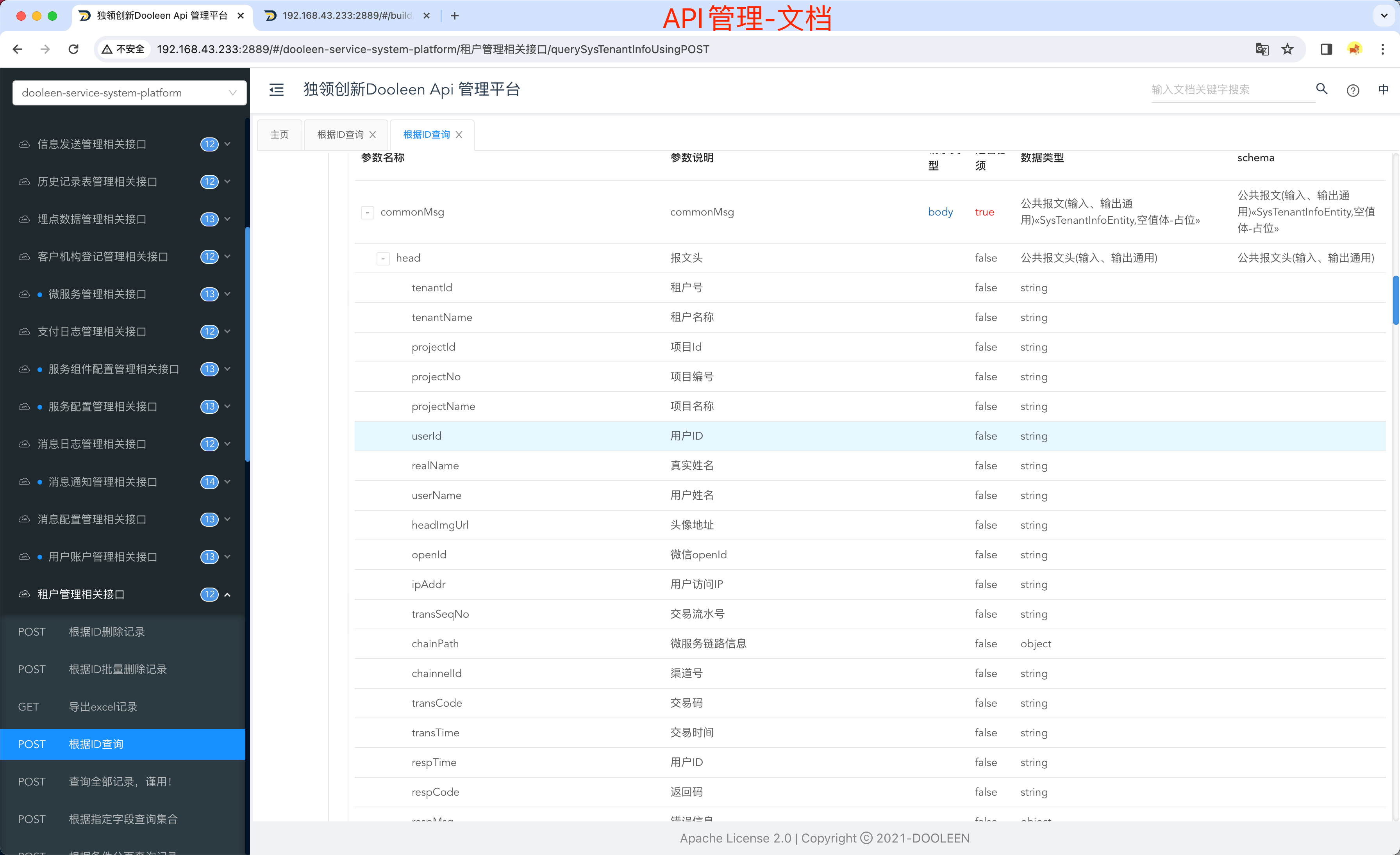Open POST 根据指定字段查询集合 endpoint
Viewport: 1400px width, 855px height.
(x=123, y=819)
